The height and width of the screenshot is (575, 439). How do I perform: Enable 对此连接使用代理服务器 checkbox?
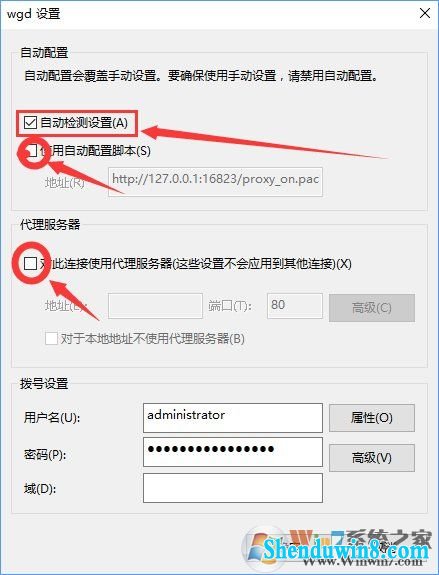coord(30,263)
